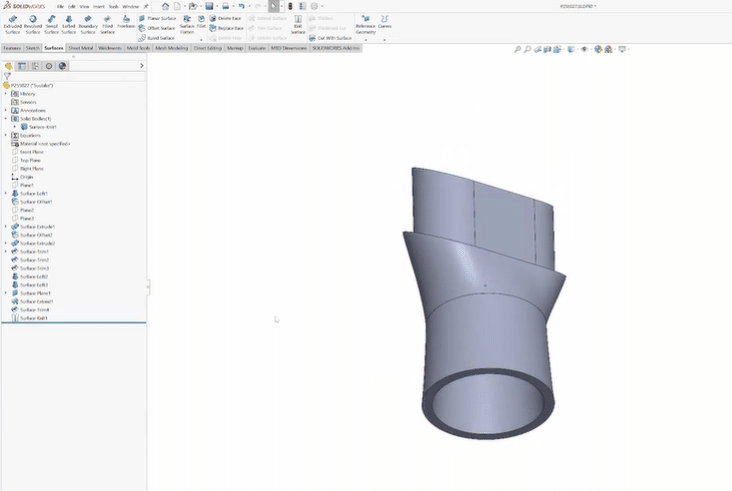Select the Material <not specified> item
Screen dimensions: 732x491
(41, 144)
